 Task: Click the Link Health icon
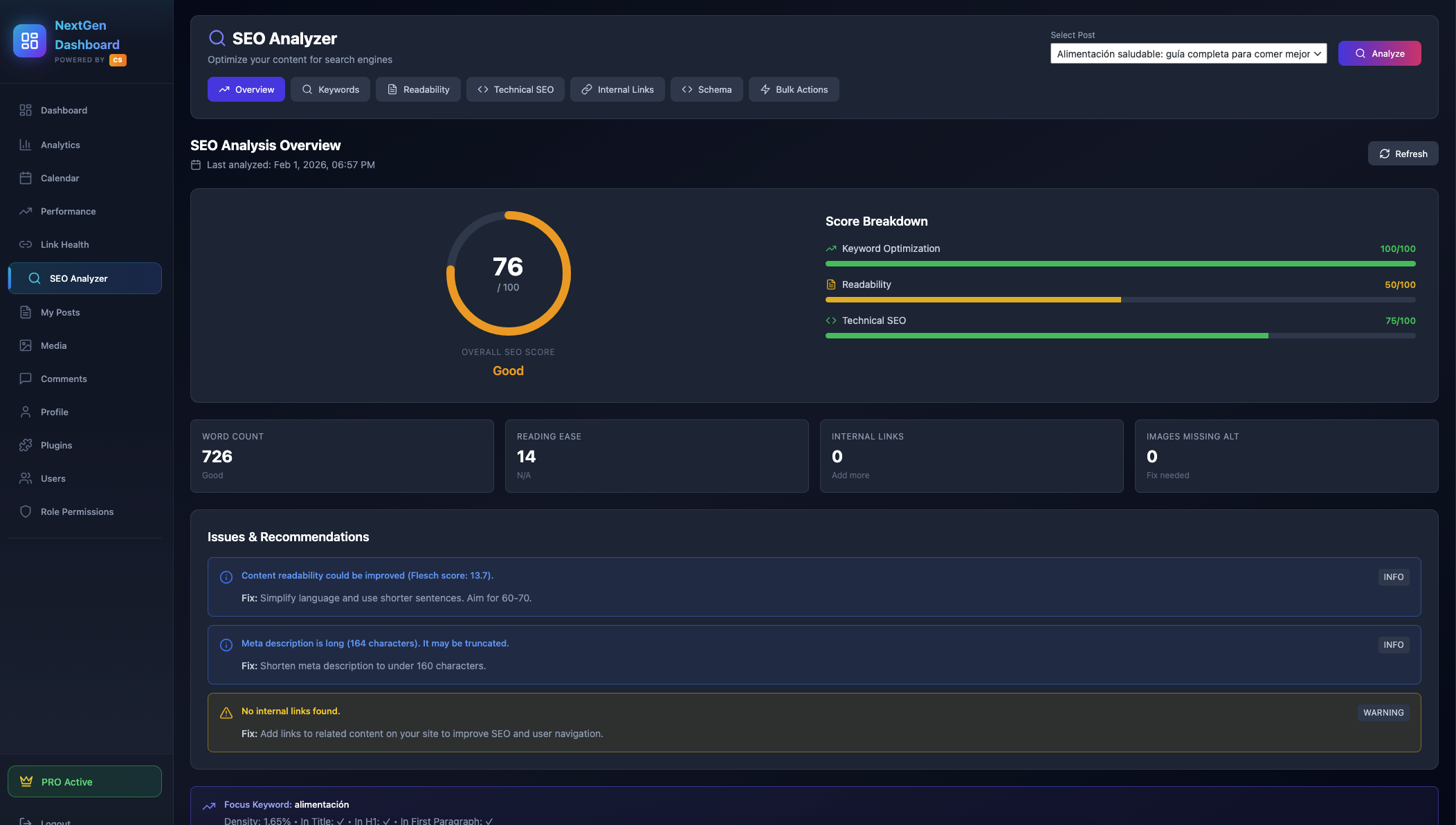tap(26, 244)
